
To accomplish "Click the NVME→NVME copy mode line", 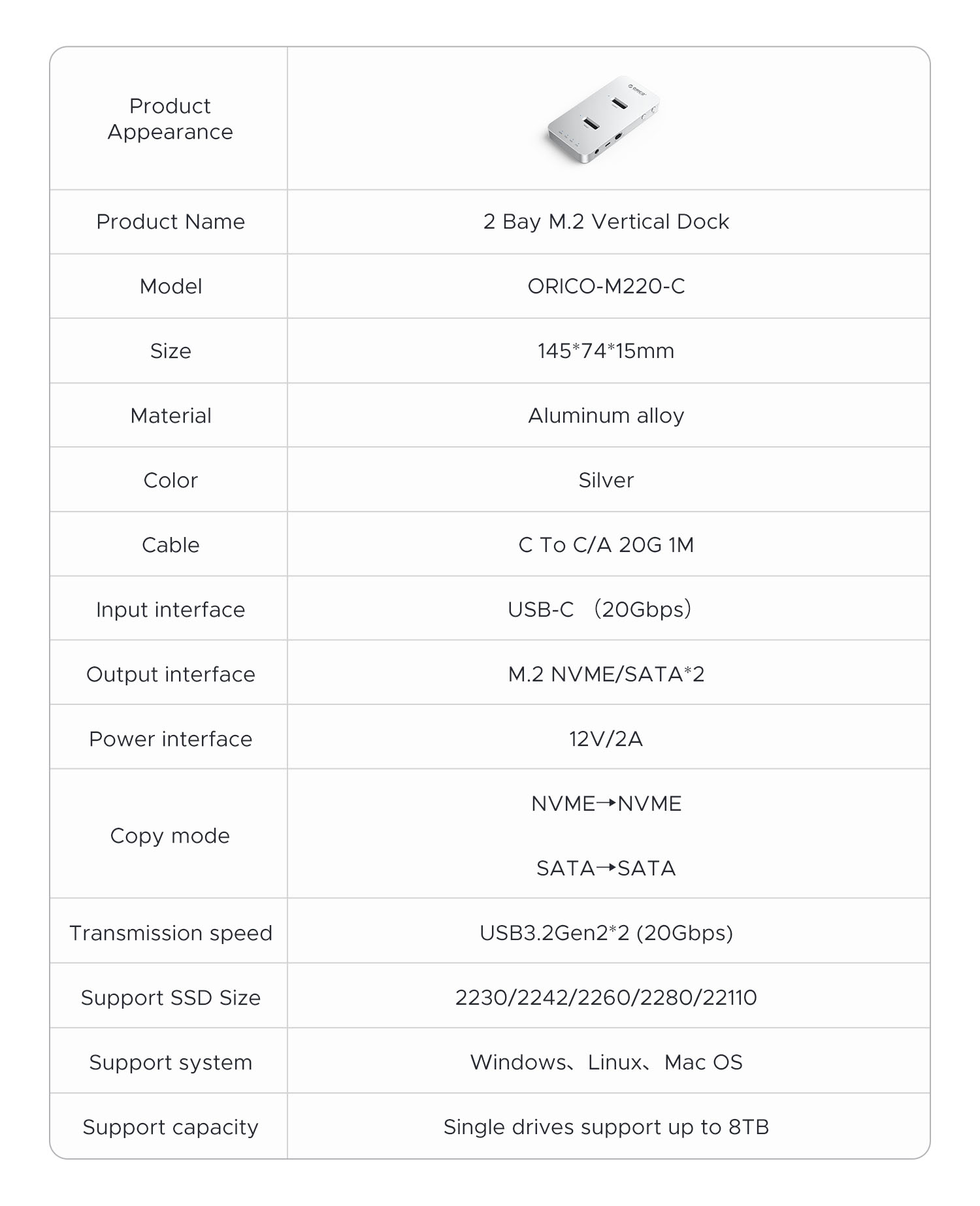I will tap(606, 804).
